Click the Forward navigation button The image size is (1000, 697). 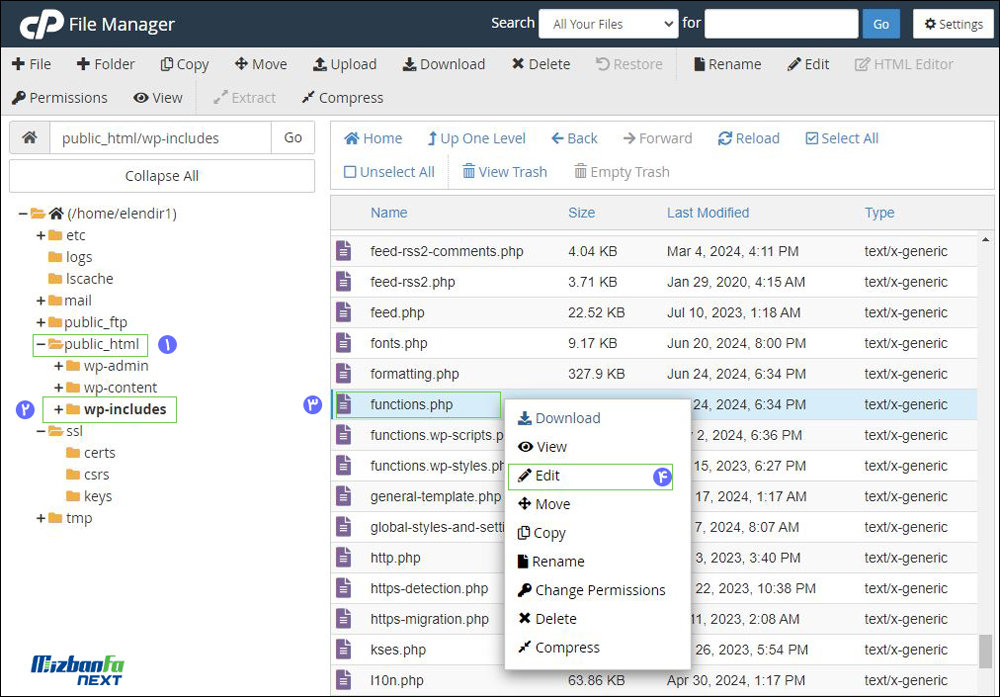coord(658,138)
